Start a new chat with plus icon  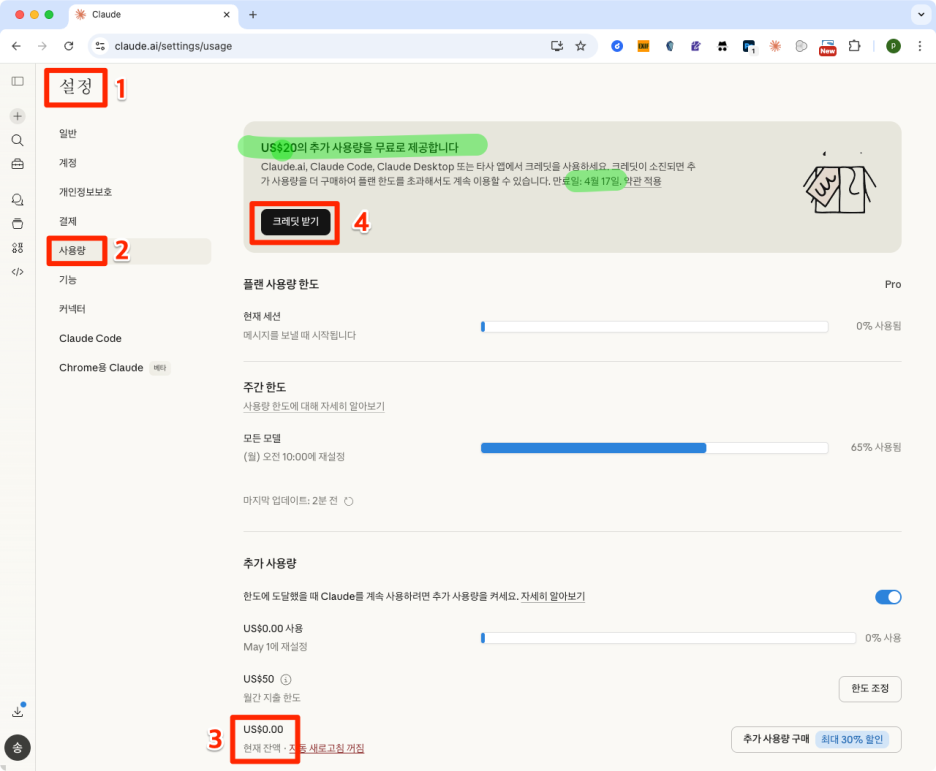[x=17, y=116]
